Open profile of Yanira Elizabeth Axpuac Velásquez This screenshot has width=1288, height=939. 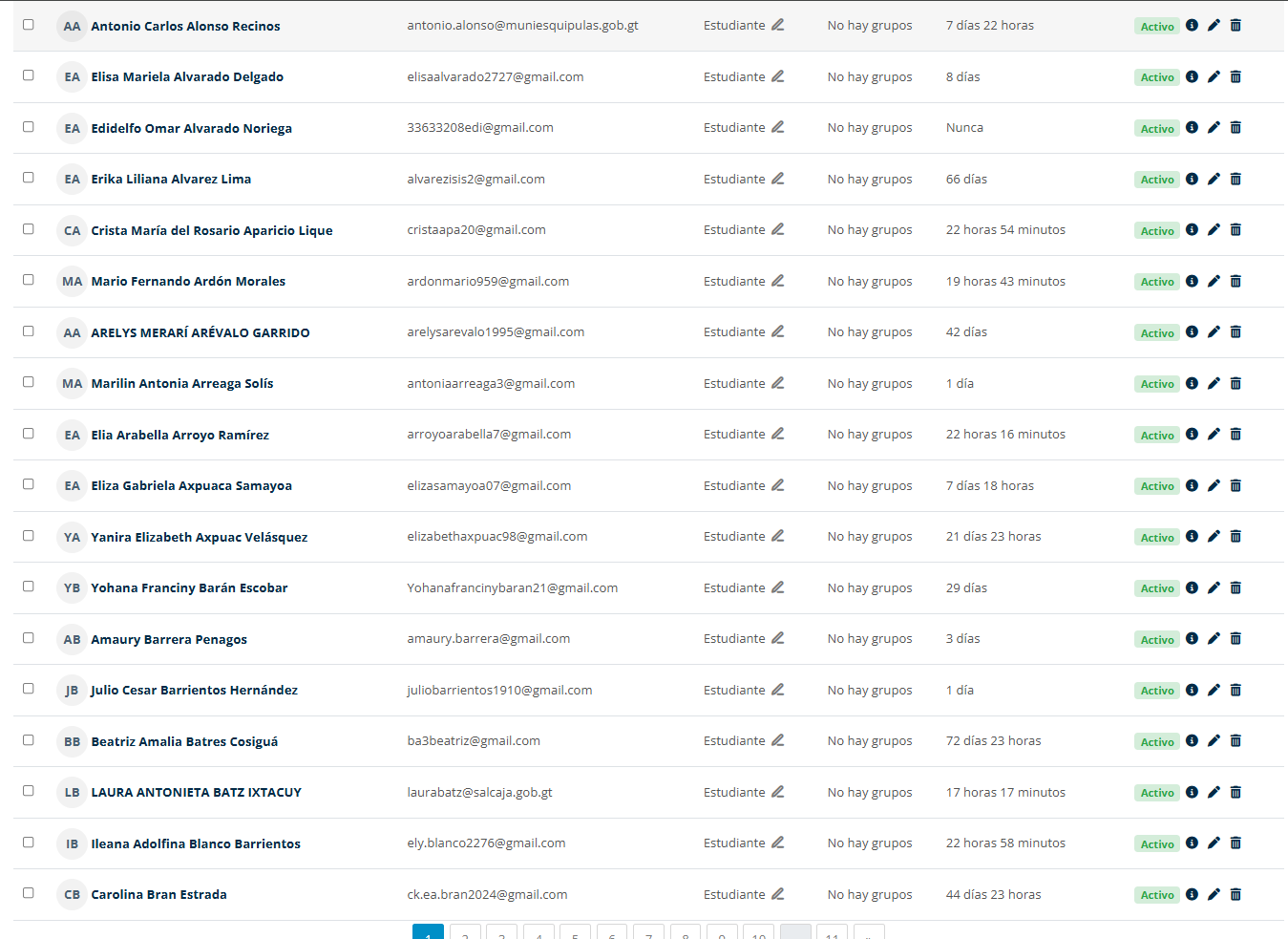coord(200,537)
